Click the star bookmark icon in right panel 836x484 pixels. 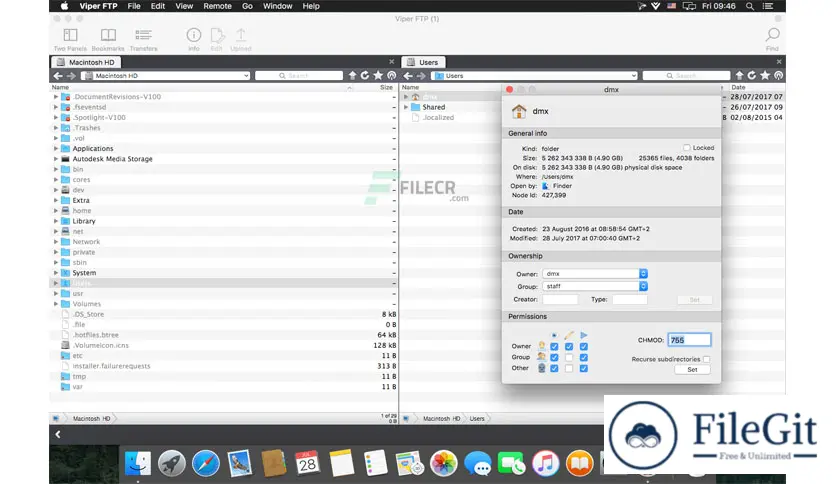tap(765, 76)
